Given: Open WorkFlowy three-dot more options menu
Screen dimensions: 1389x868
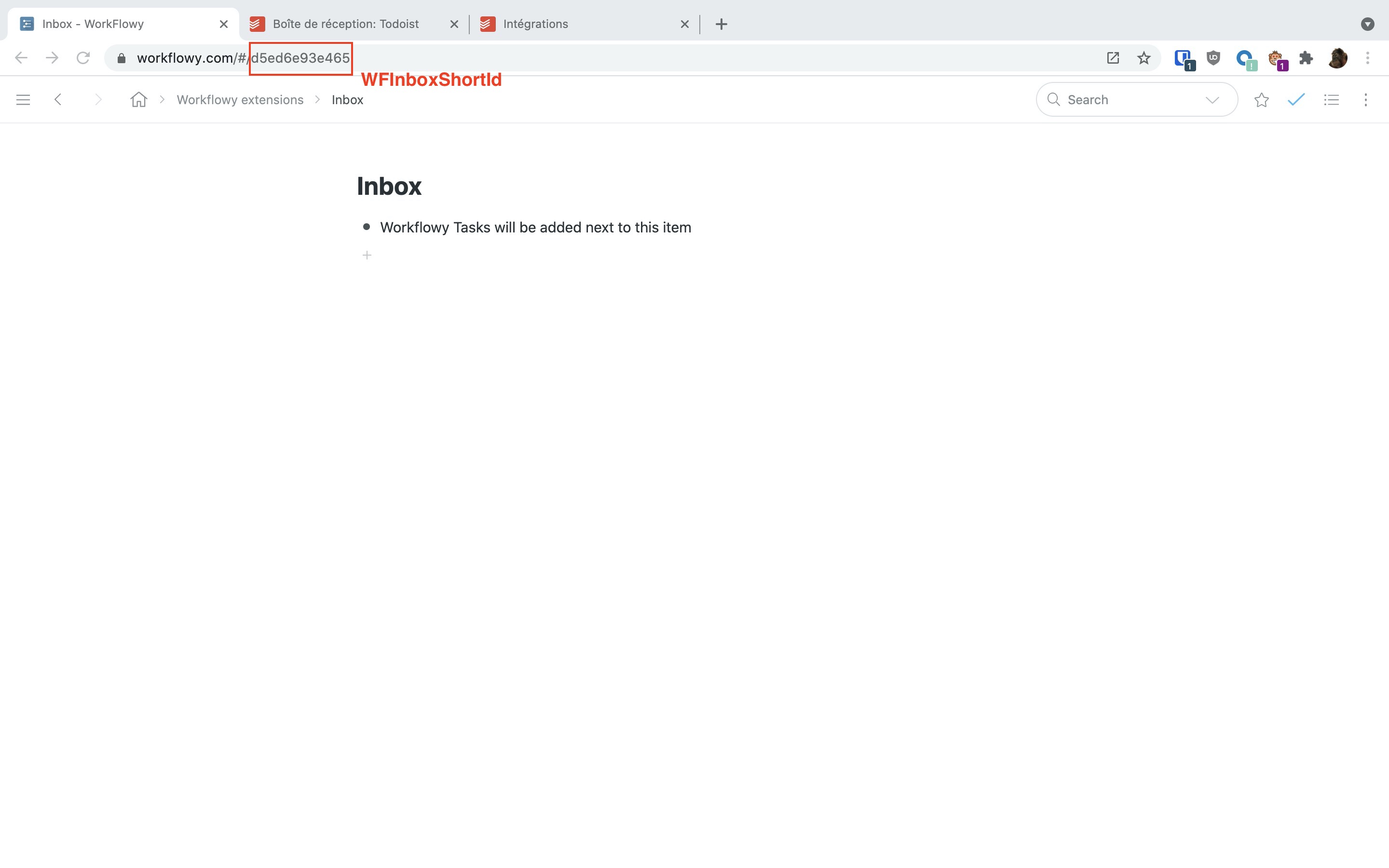Looking at the screenshot, I should point(1365,100).
